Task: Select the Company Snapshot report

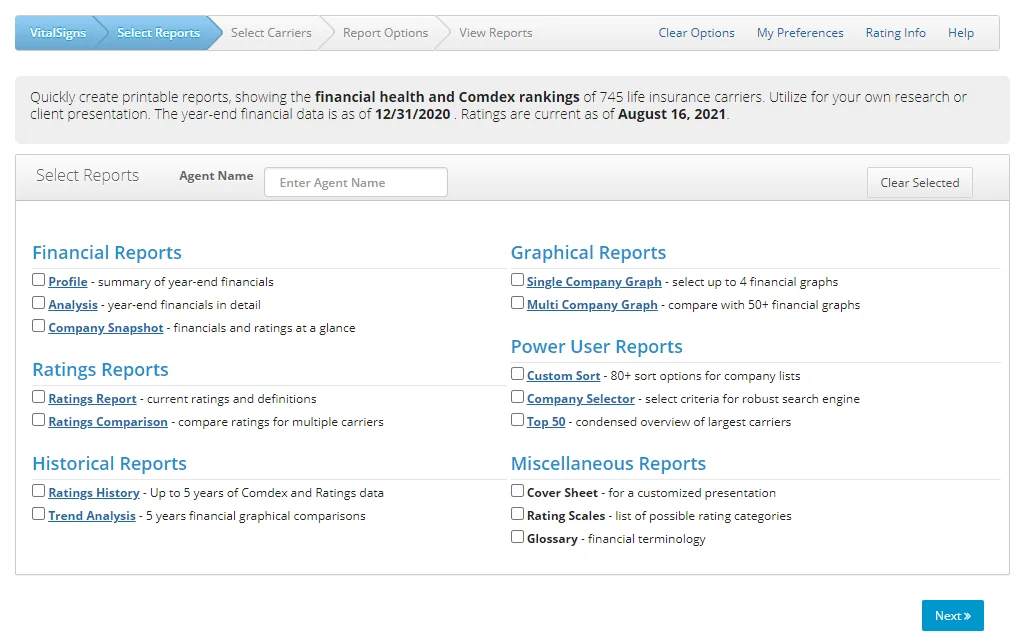Action: pyautogui.click(x=38, y=326)
